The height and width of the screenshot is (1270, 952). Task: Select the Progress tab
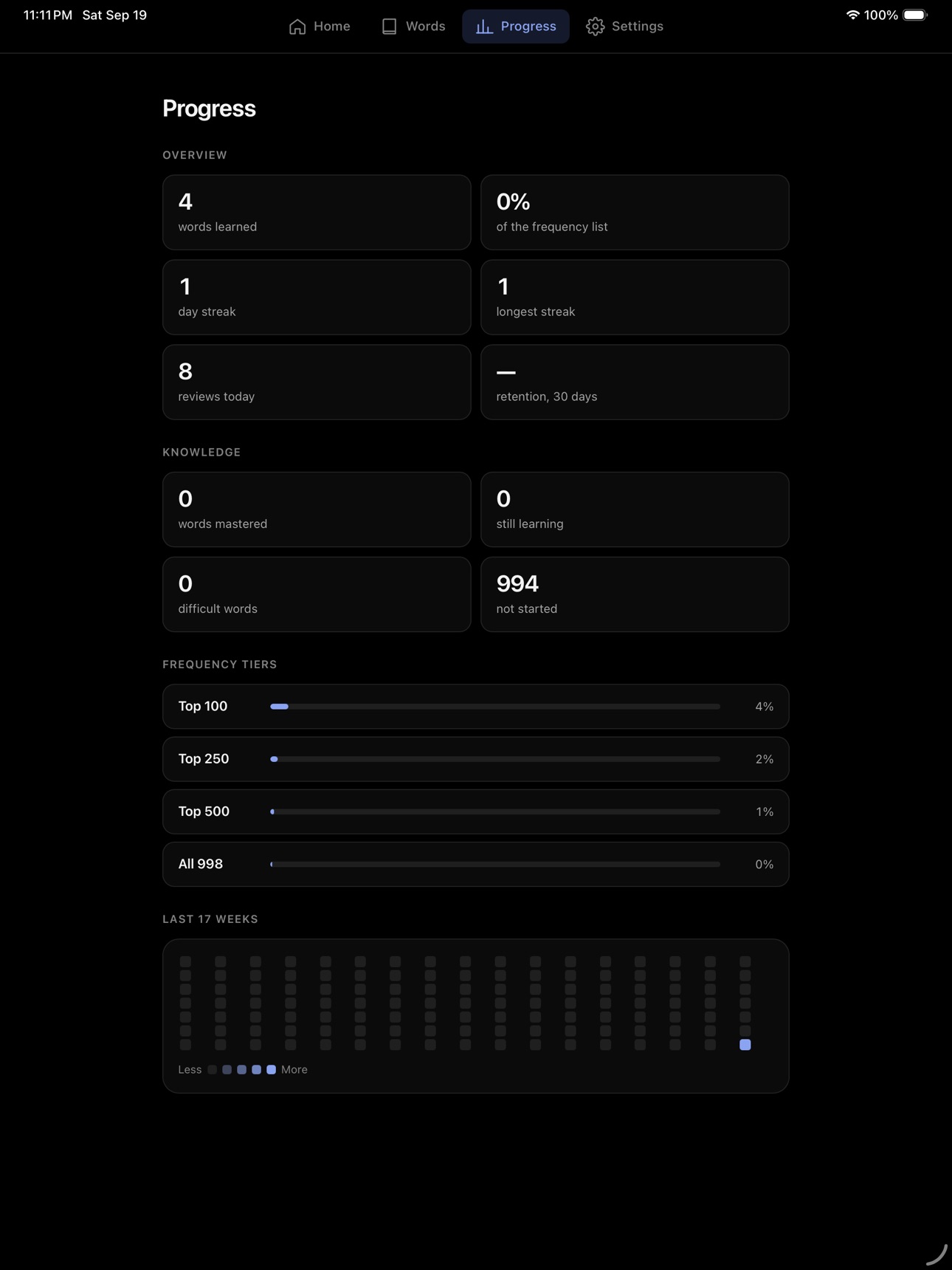tap(516, 27)
